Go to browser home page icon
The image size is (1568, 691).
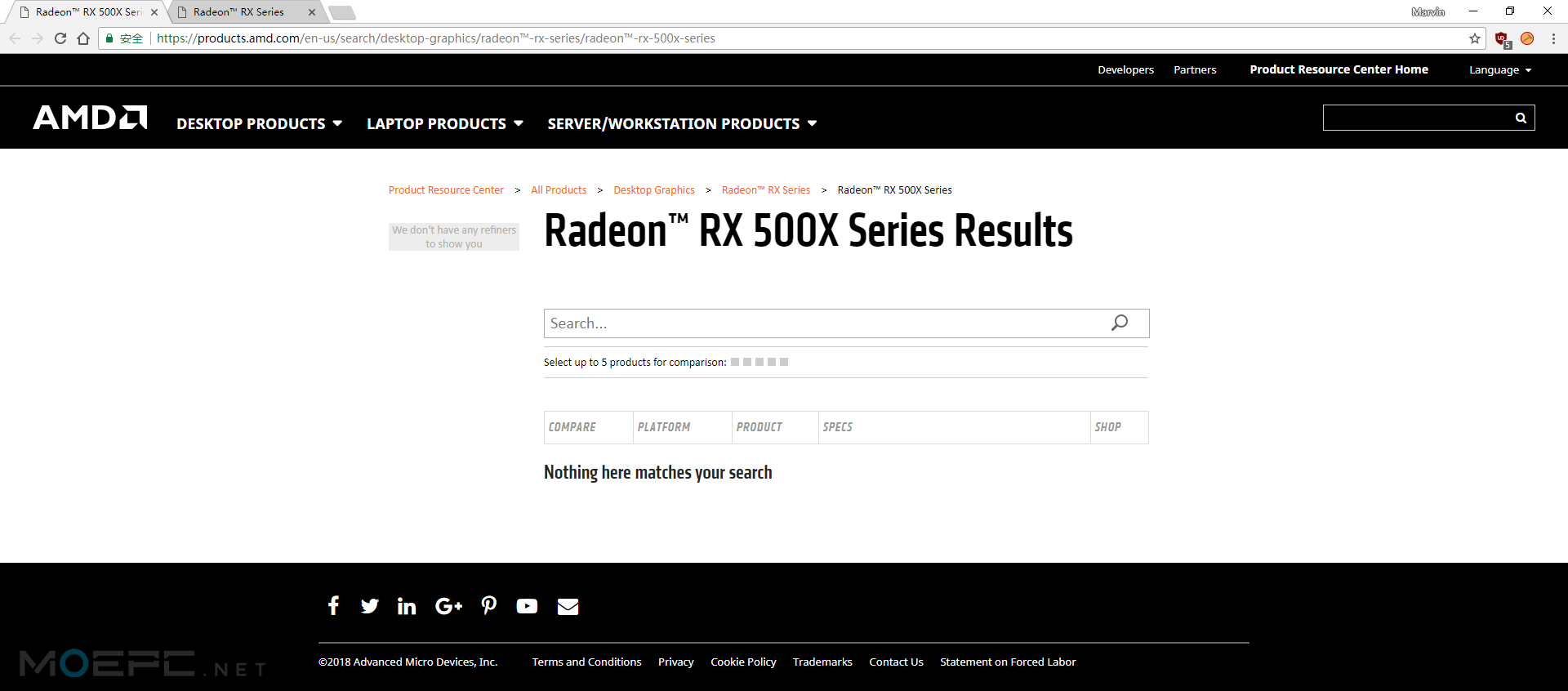point(83,38)
